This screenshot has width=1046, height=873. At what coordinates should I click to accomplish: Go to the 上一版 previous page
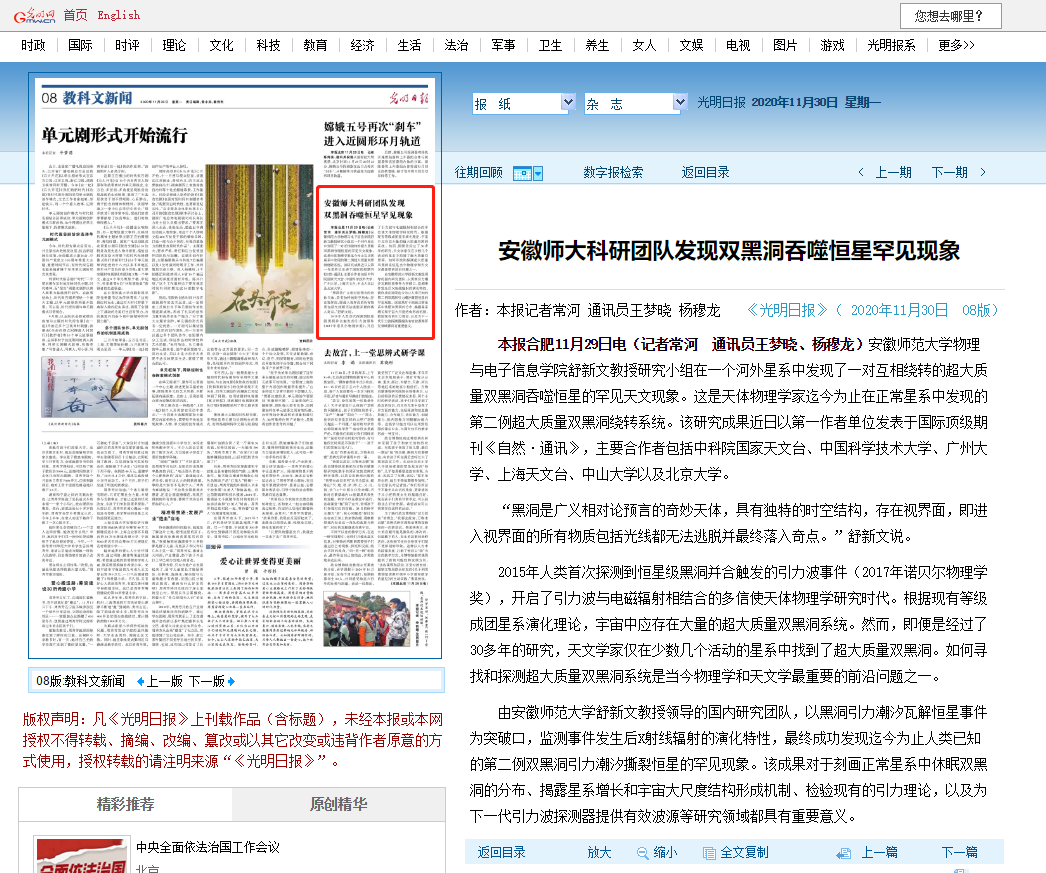[164, 682]
